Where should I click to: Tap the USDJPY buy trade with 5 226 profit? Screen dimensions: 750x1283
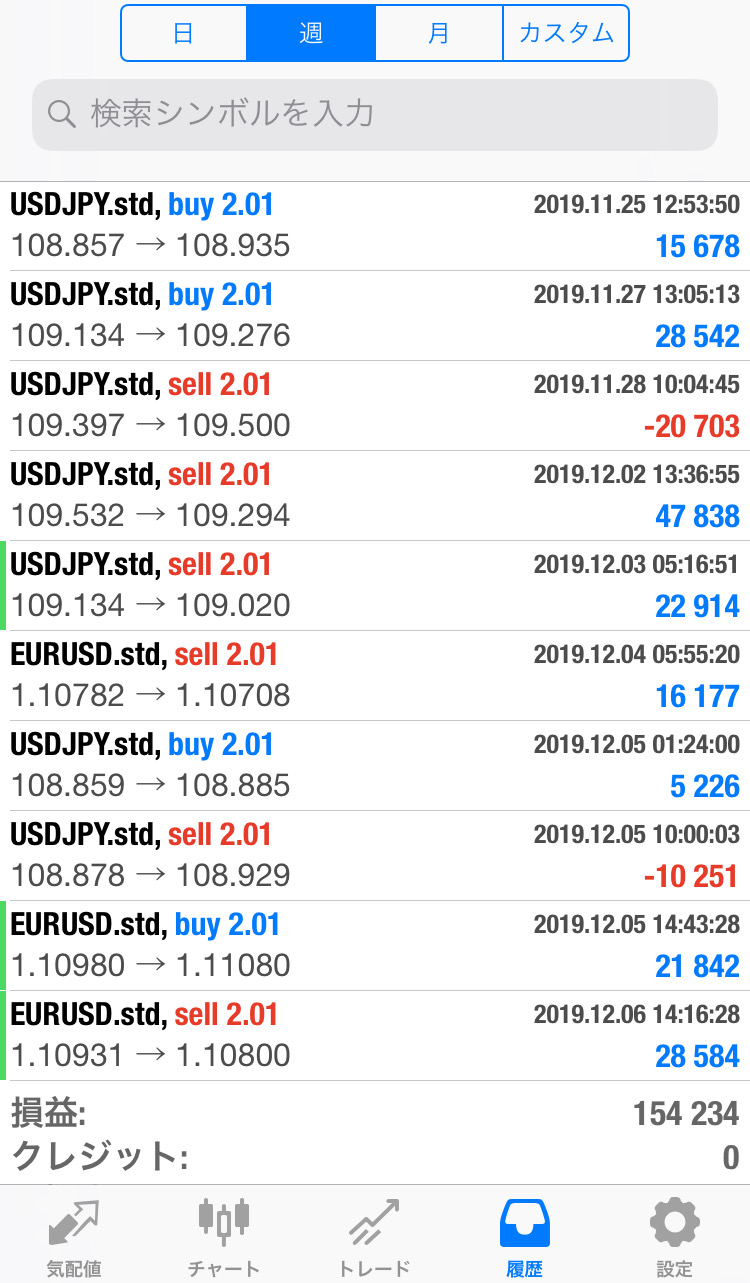(375, 766)
